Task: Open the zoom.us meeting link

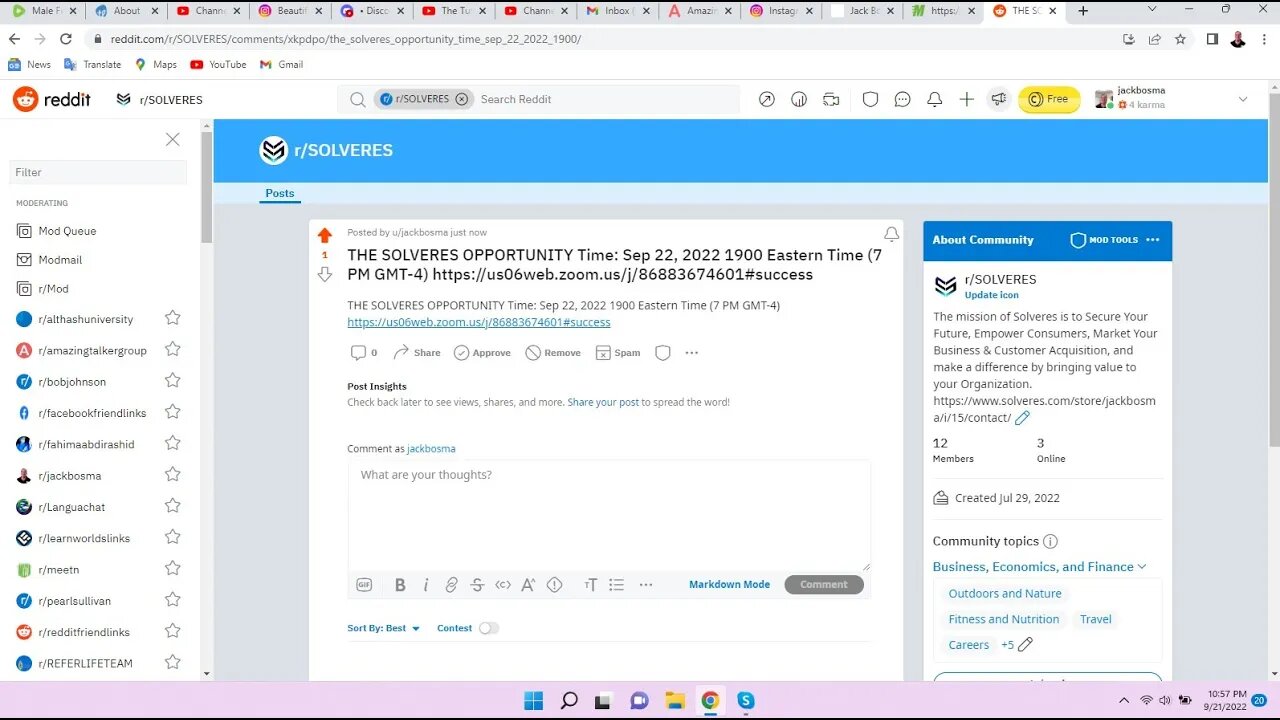Action: [x=479, y=322]
